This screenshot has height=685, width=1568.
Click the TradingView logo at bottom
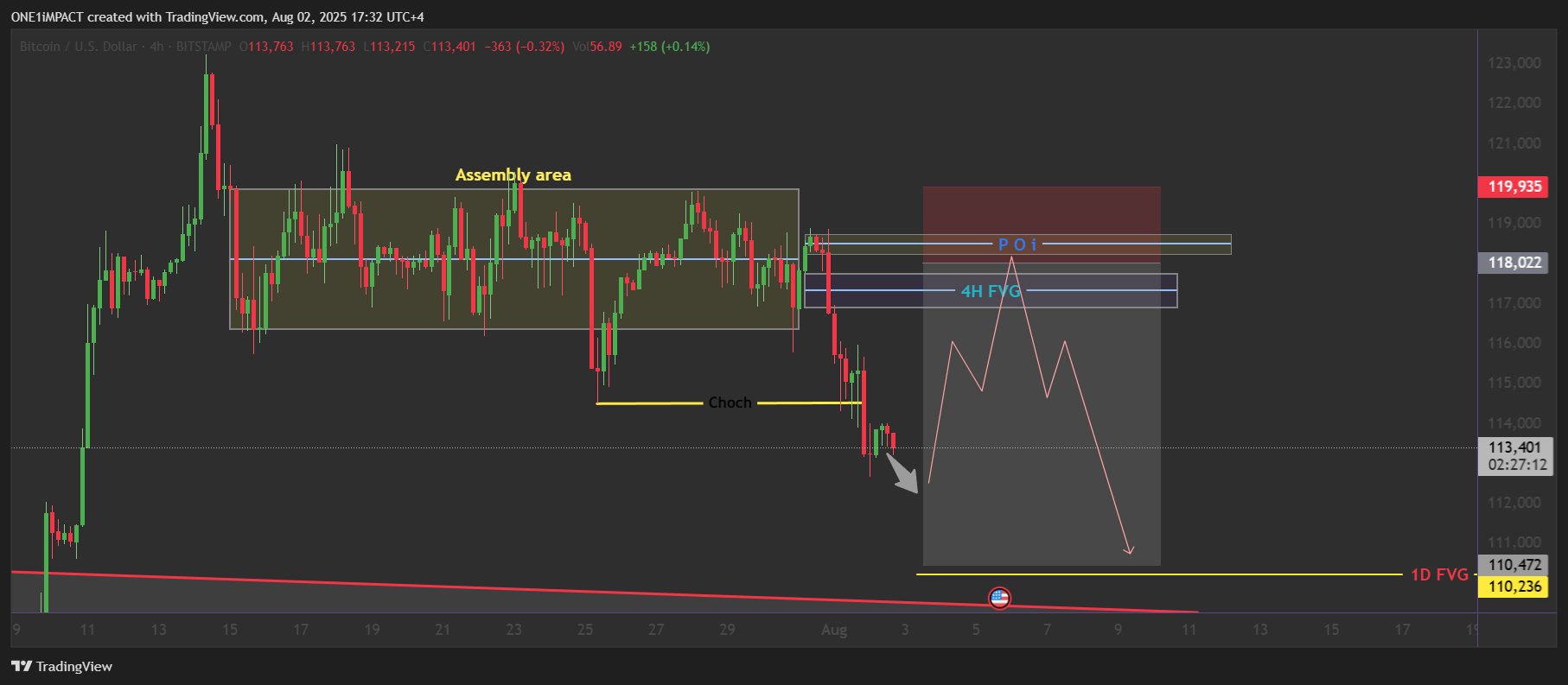pyautogui.click(x=61, y=666)
